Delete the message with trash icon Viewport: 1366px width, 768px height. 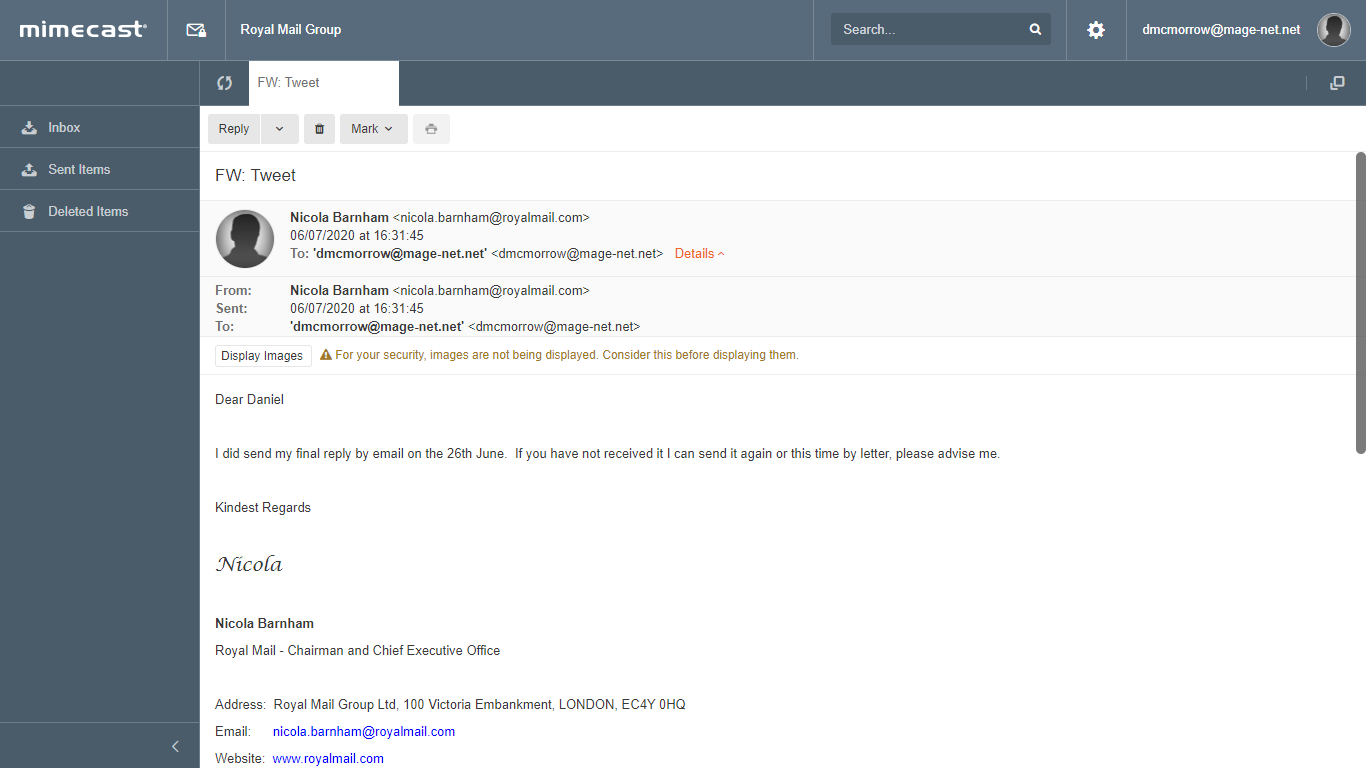click(x=319, y=129)
